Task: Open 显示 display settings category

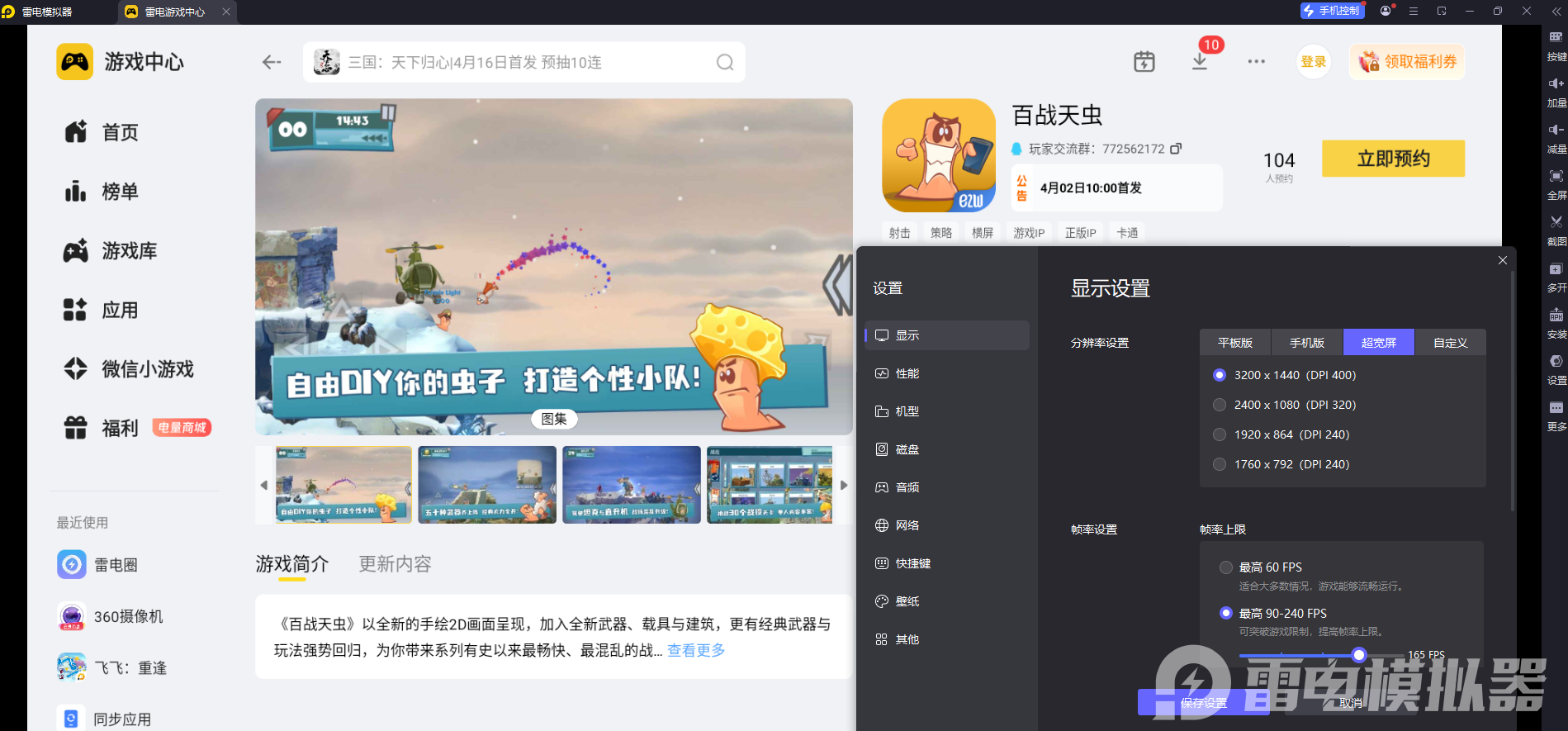Action: [x=947, y=335]
